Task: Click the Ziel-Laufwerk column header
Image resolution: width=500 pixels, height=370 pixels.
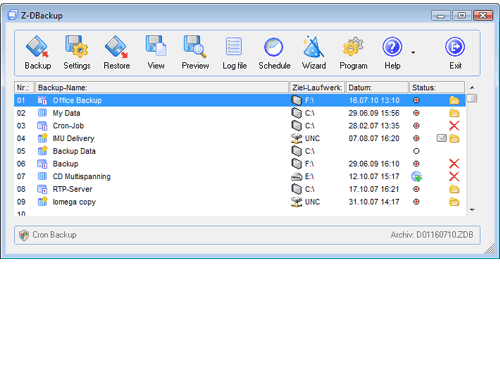Action: point(317,87)
